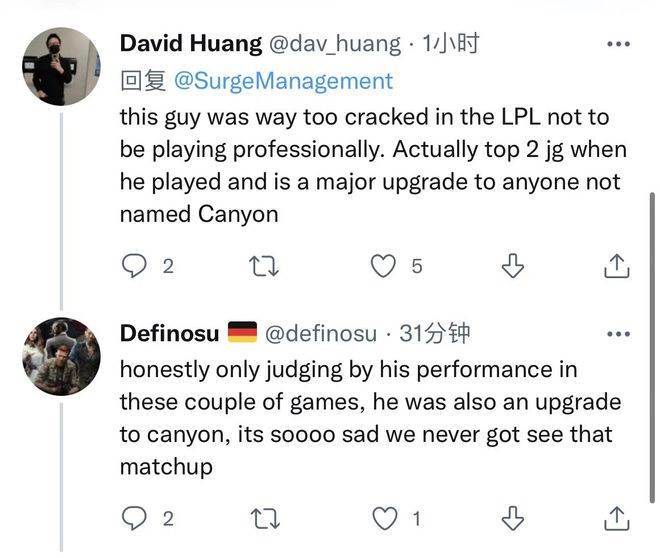
Task: Share David Huang's tweet
Action: [x=617, y=266]
